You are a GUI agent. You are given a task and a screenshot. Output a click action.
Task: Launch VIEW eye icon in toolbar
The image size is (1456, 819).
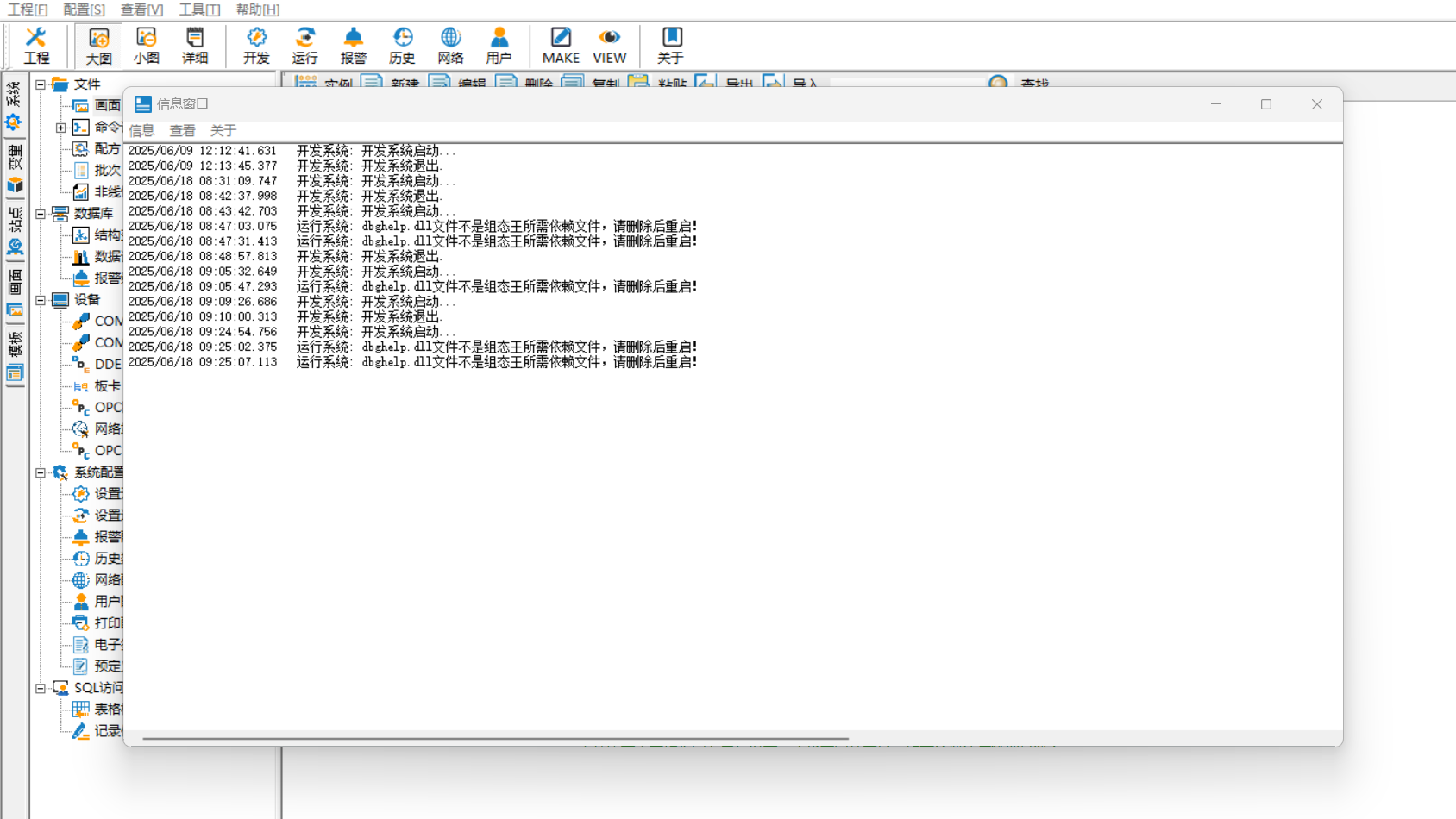(609, 46)
